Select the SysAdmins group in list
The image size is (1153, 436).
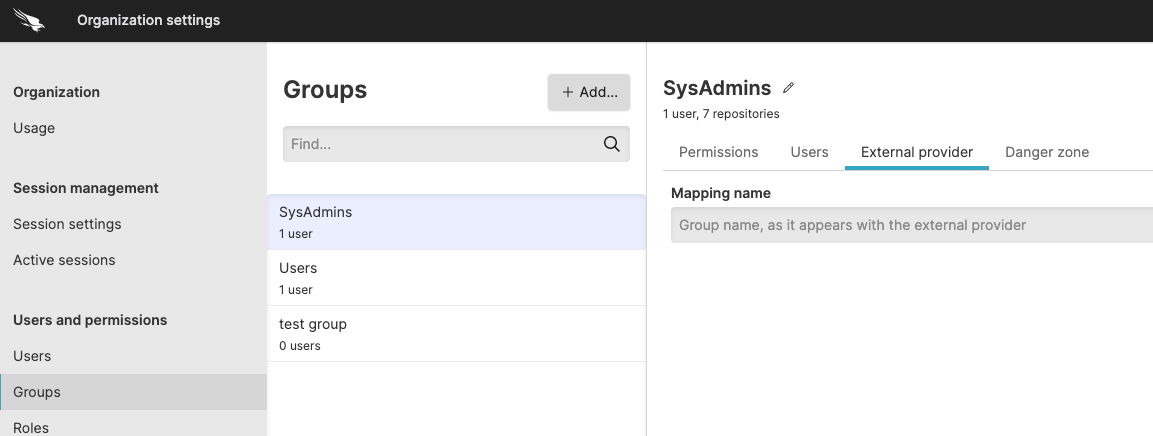[x=456, y=222]
